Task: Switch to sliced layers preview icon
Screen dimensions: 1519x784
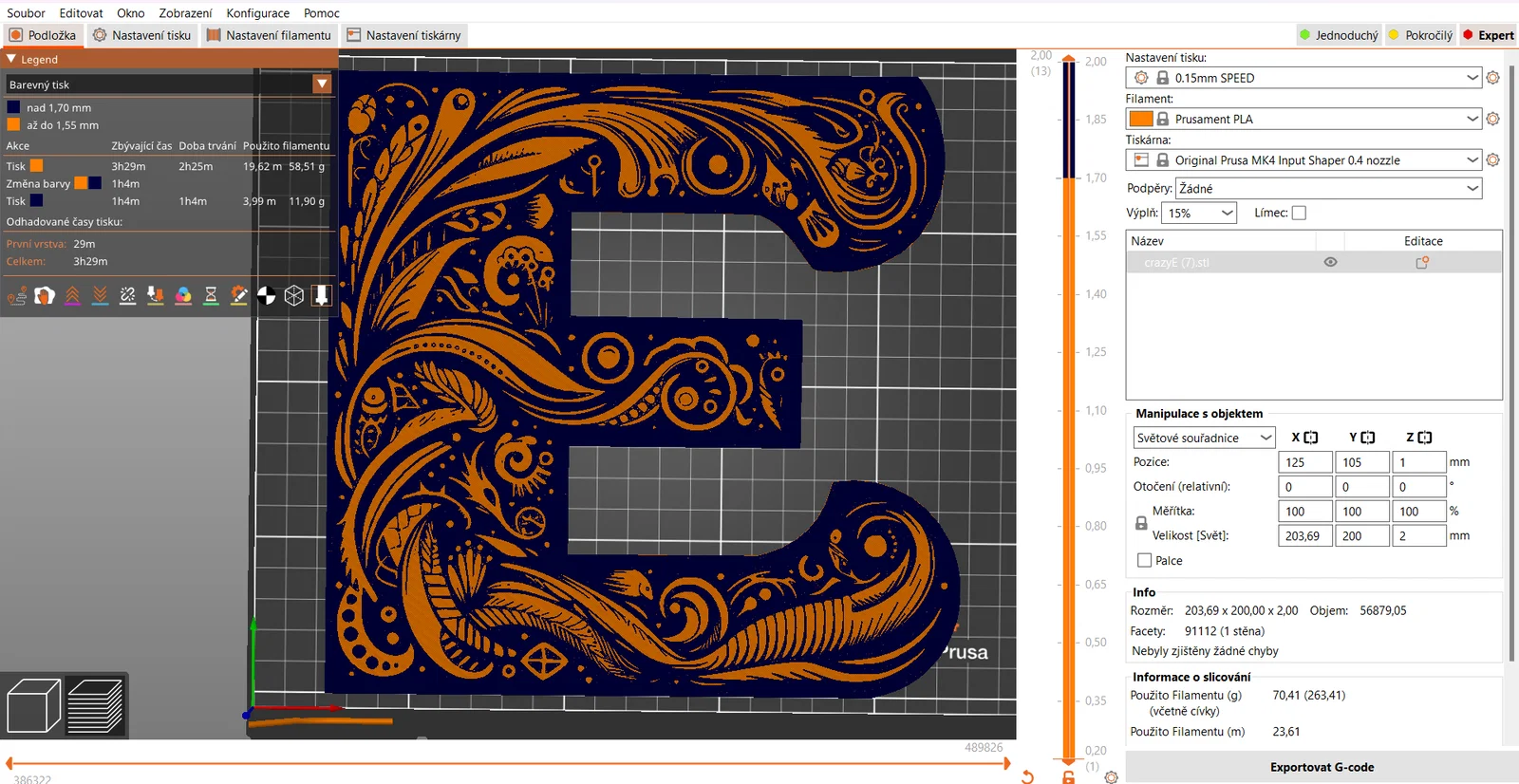Action: click(95, 706)
